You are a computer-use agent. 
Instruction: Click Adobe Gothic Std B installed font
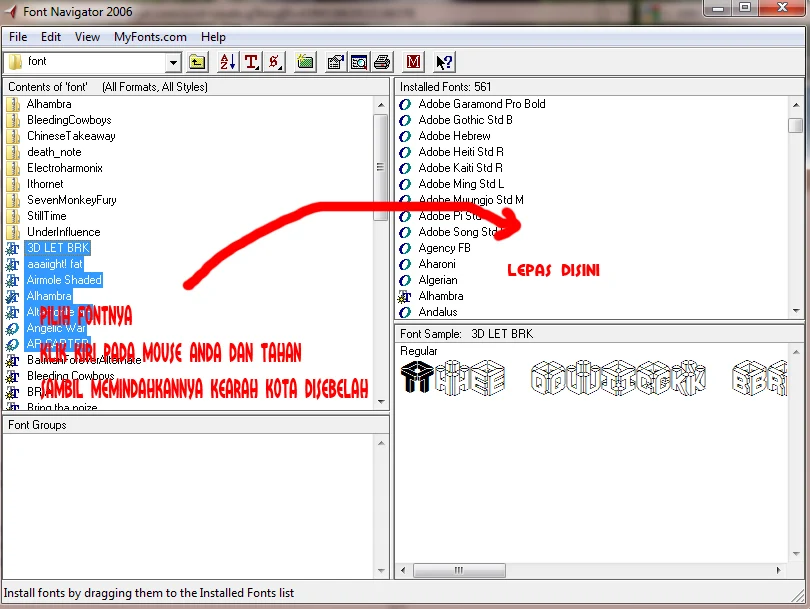(465, 120)
